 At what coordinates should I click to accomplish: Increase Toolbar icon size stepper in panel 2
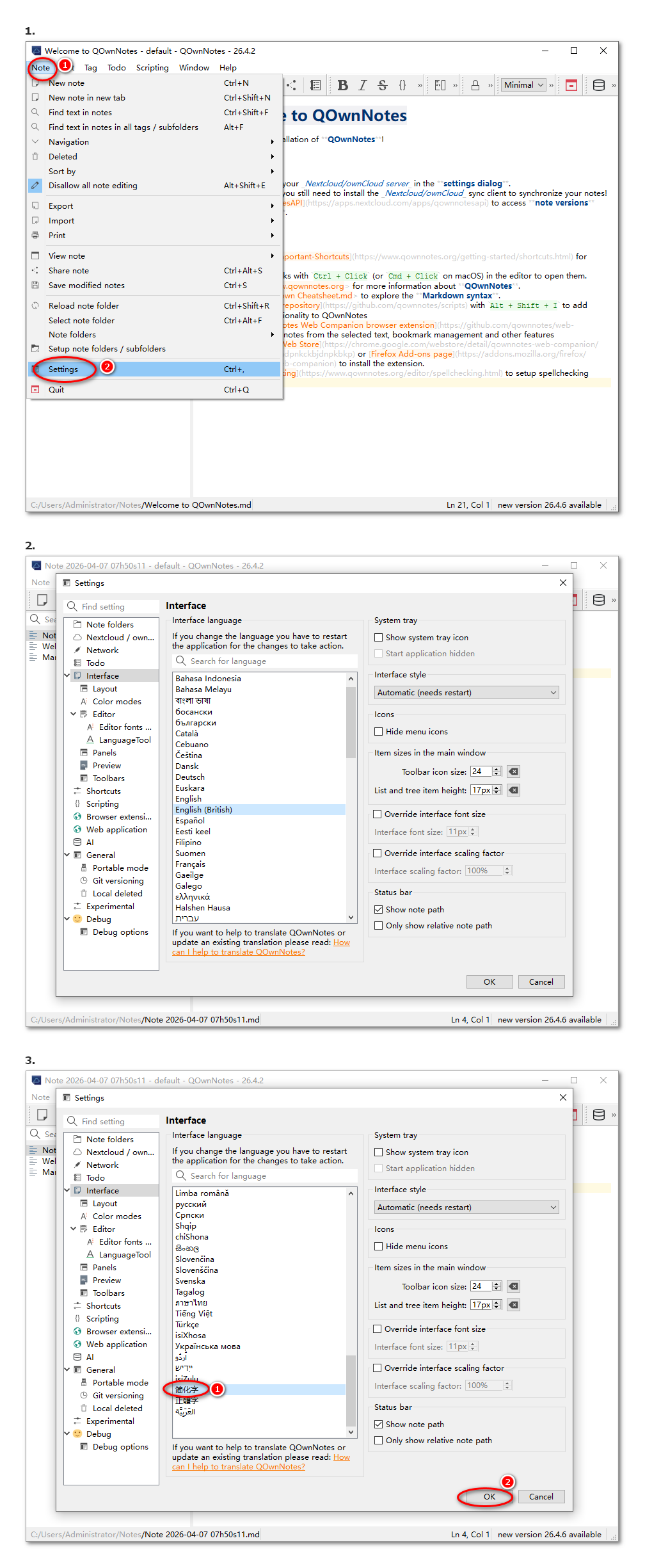pos(497,769)
